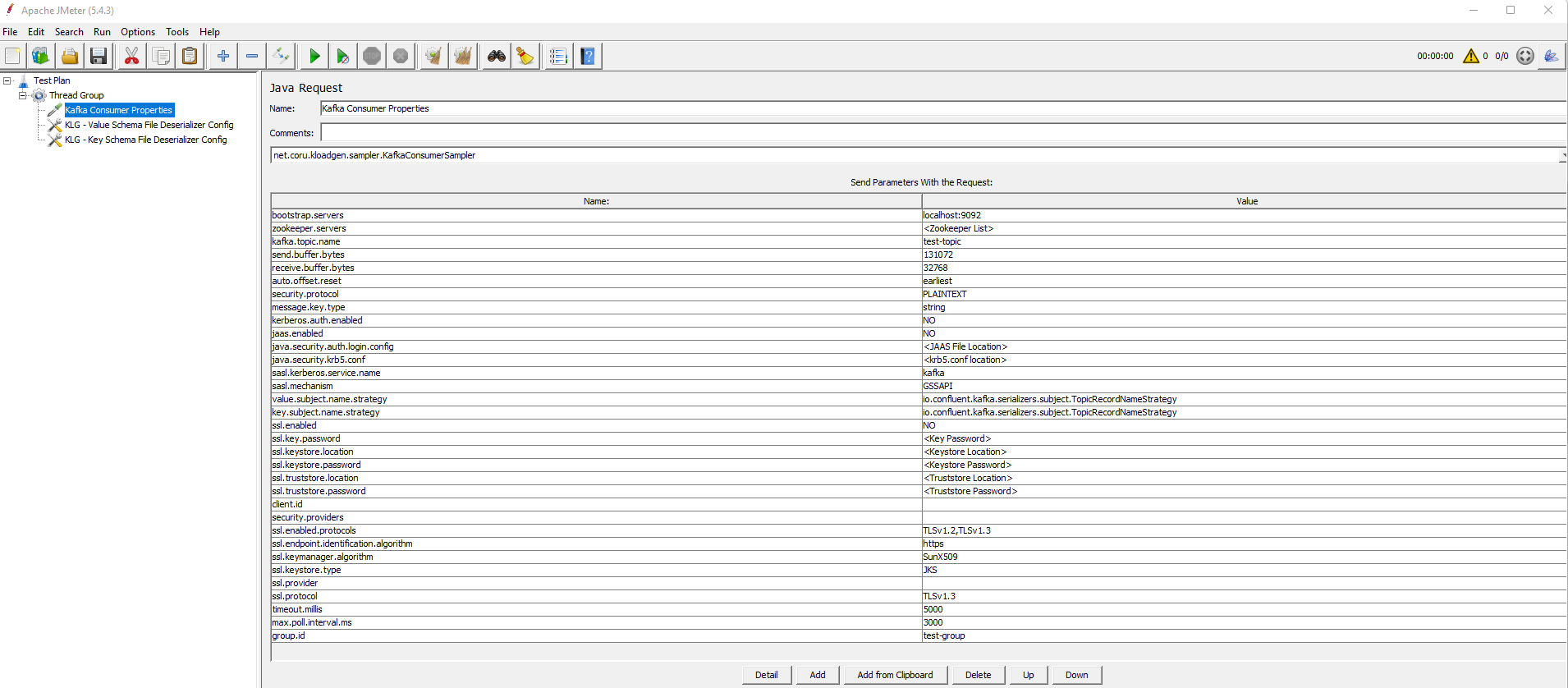
Task: Click the Value column header
Action: tap(1245, 201)
